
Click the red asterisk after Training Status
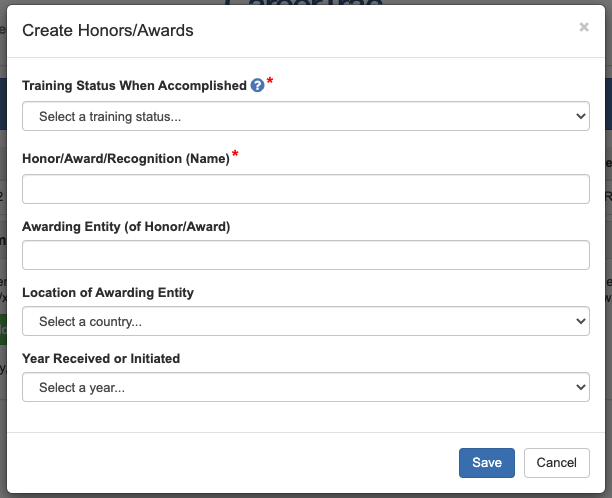click(x=270, y=82)
